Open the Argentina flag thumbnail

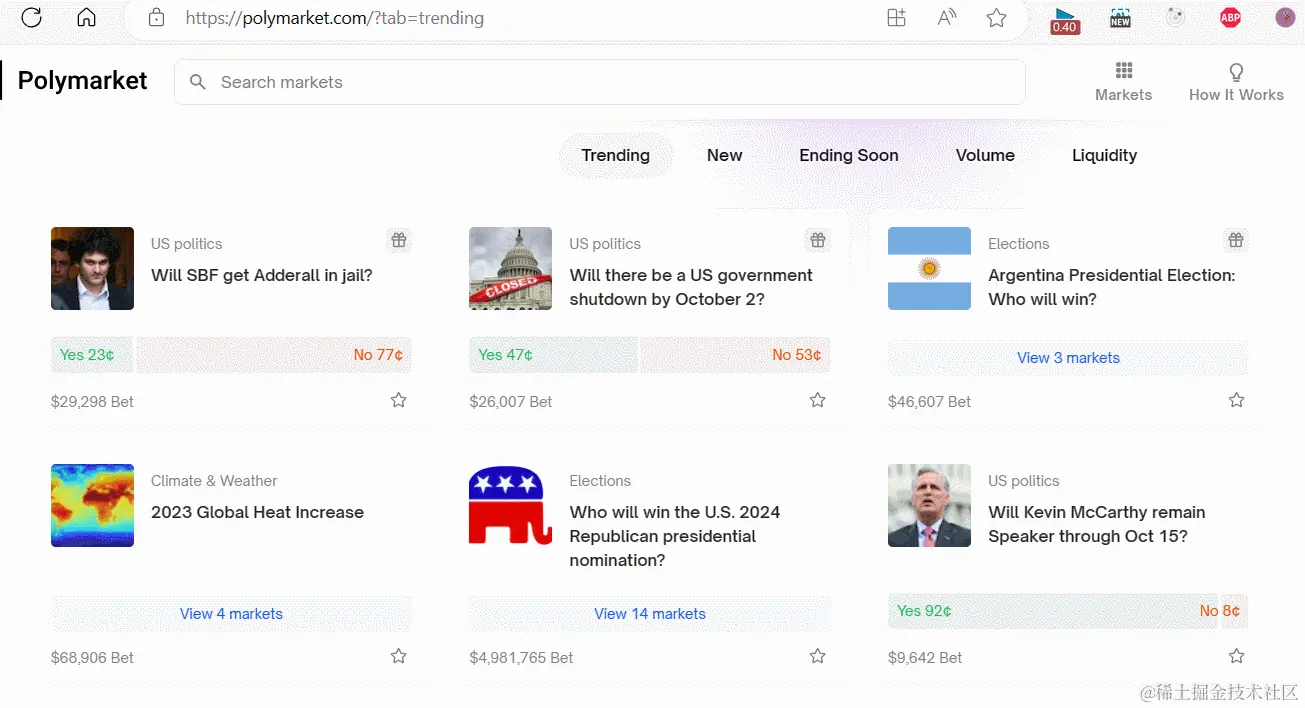click(x=929, y=268)
